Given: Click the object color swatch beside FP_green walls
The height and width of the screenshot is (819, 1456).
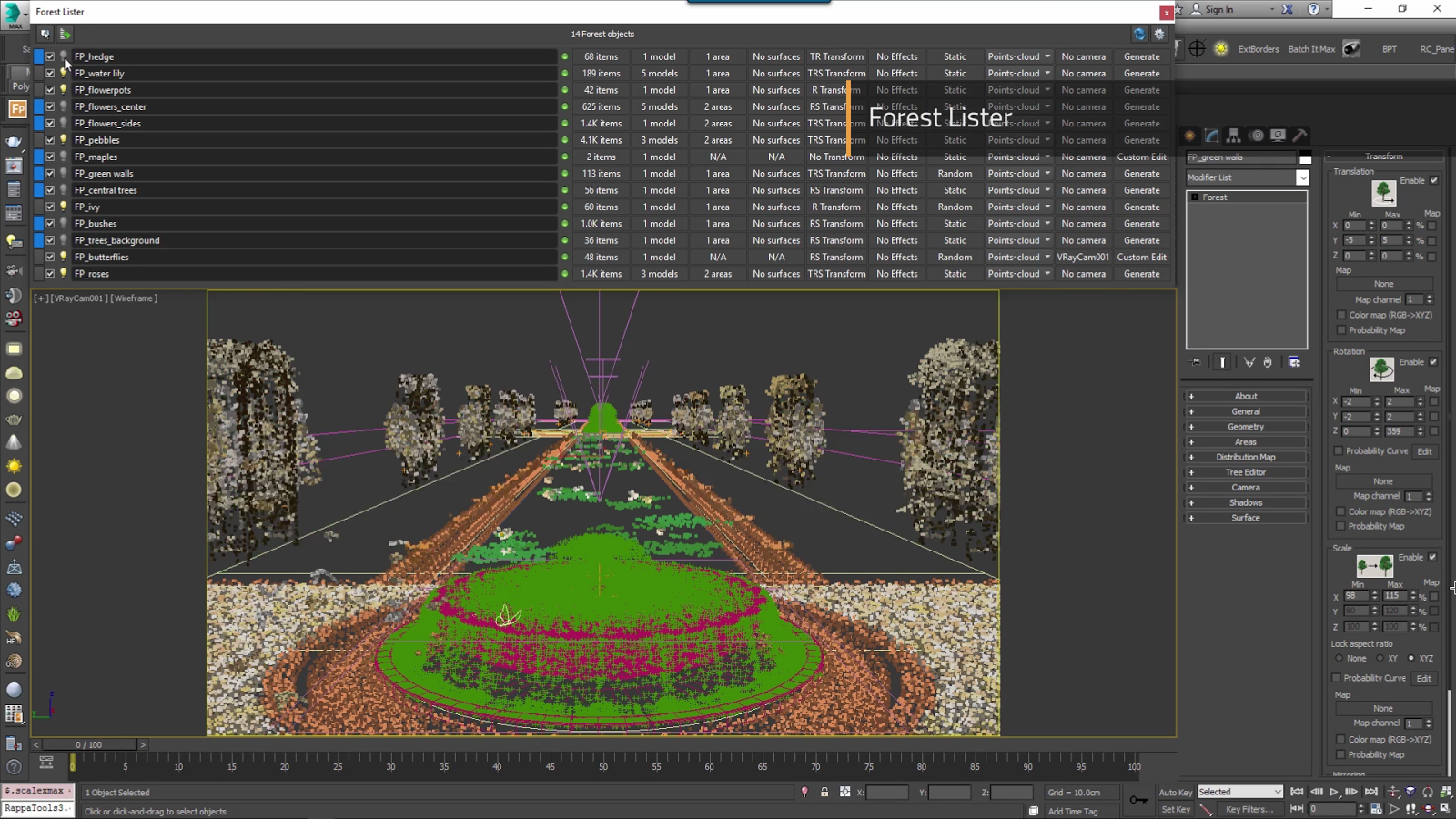Looking at the screenshot, I should pyautogui.click(x=1305, y=157).
